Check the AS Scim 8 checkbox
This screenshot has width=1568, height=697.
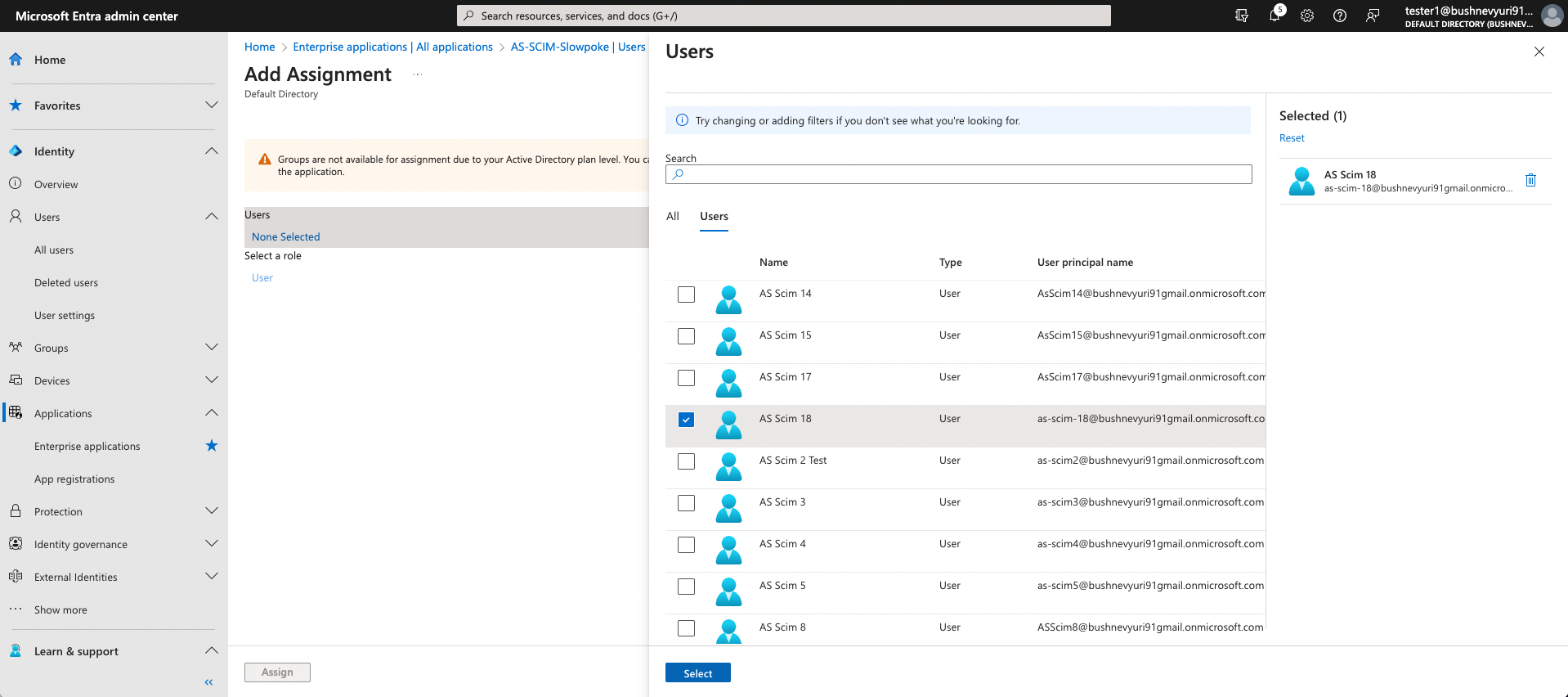click(x=687, y=628)
